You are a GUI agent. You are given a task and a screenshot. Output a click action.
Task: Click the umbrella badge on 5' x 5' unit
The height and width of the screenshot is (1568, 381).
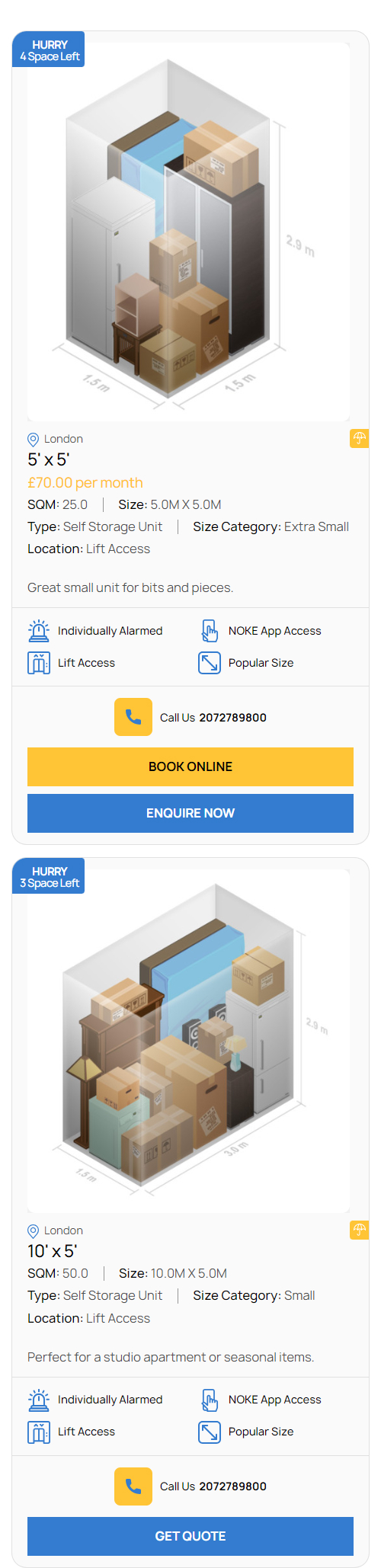(360, 438)
